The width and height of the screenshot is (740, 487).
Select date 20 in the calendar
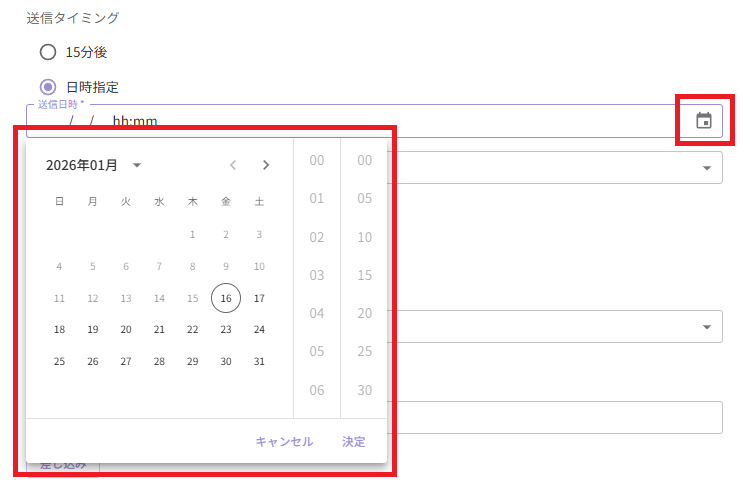pos(126,329)
